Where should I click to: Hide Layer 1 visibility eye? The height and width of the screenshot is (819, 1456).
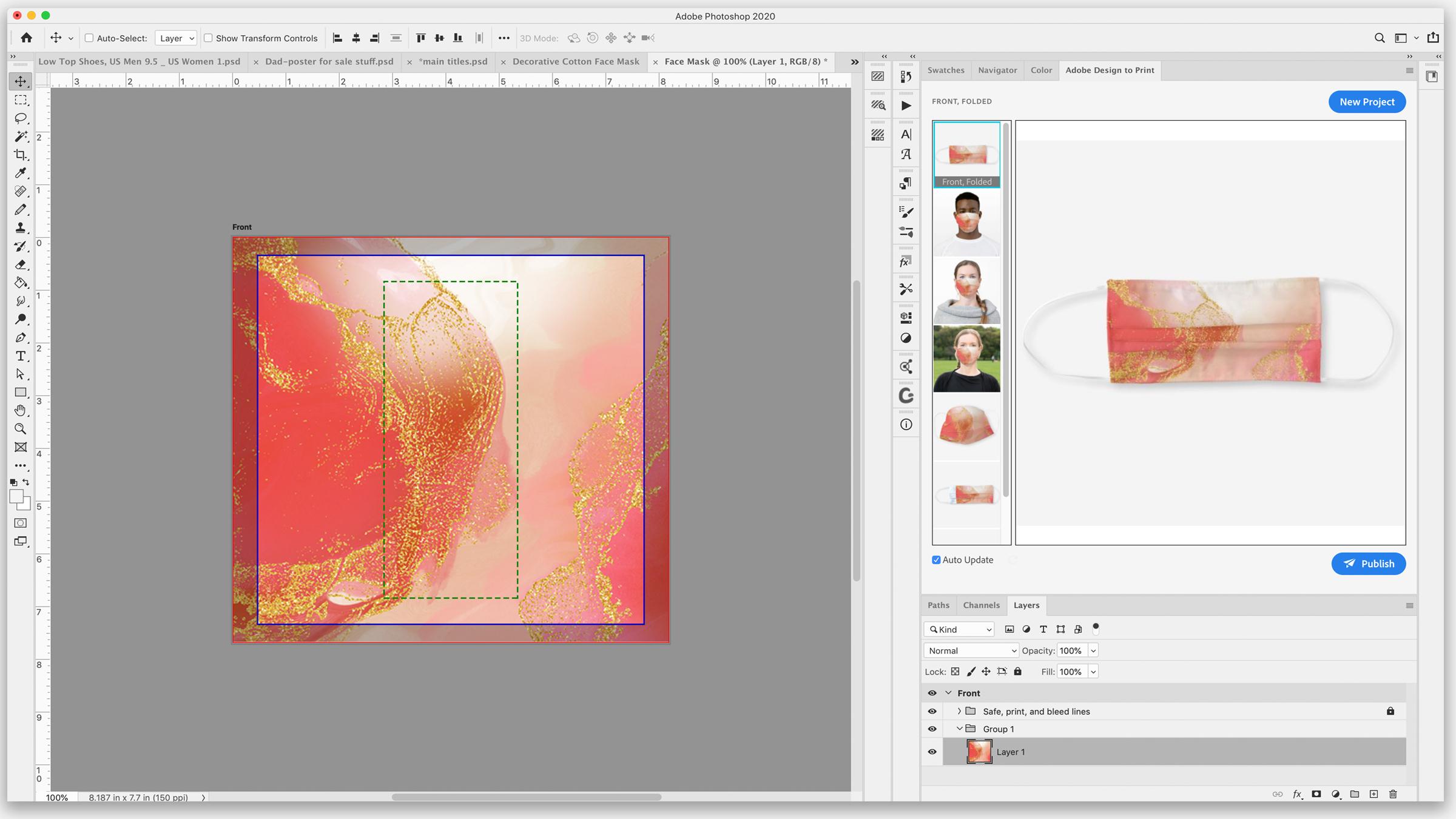[x=932, y=752]
